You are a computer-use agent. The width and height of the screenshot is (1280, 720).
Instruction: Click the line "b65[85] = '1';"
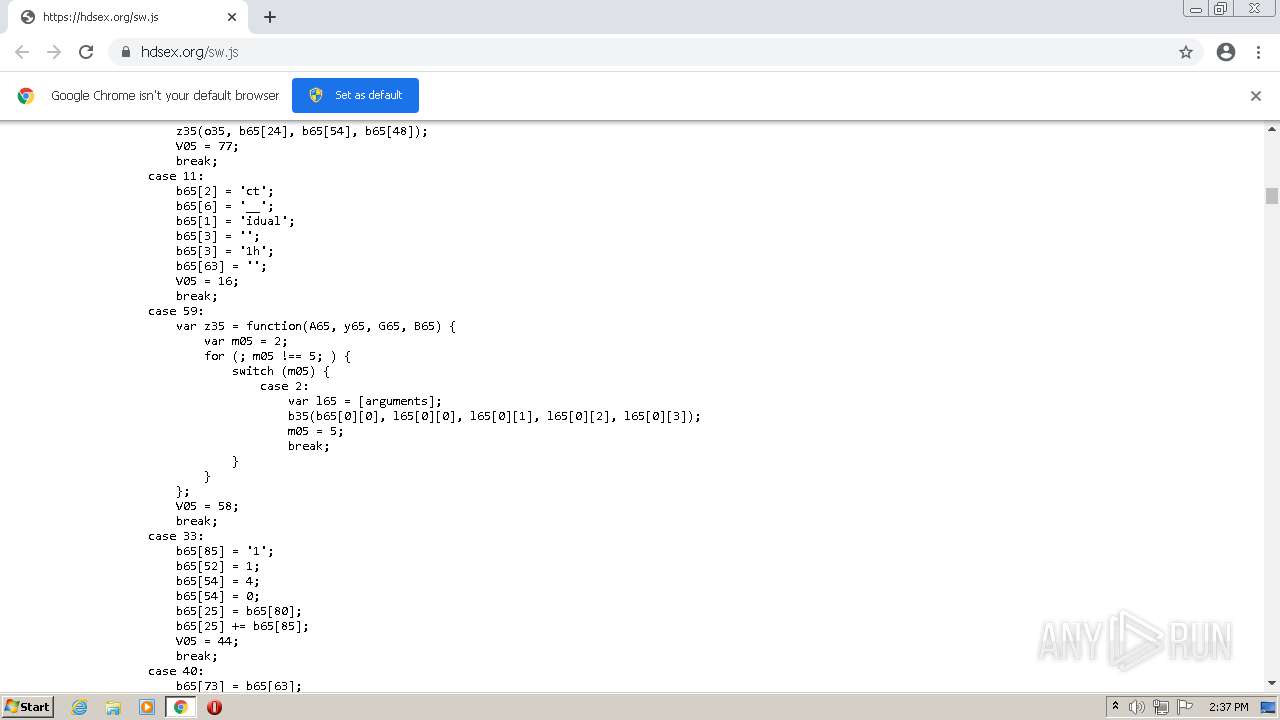click(x=225, y=551)
